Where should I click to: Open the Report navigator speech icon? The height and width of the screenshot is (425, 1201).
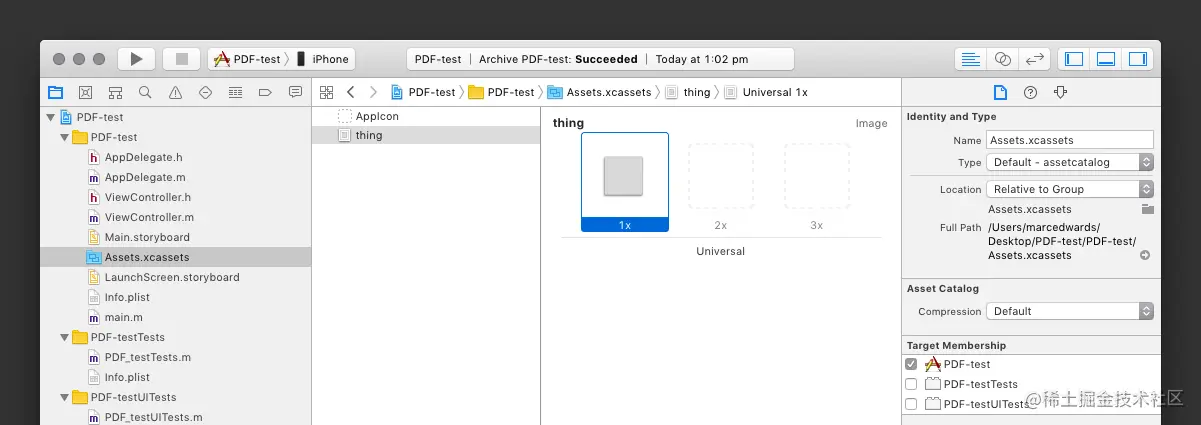pos(295,92)
